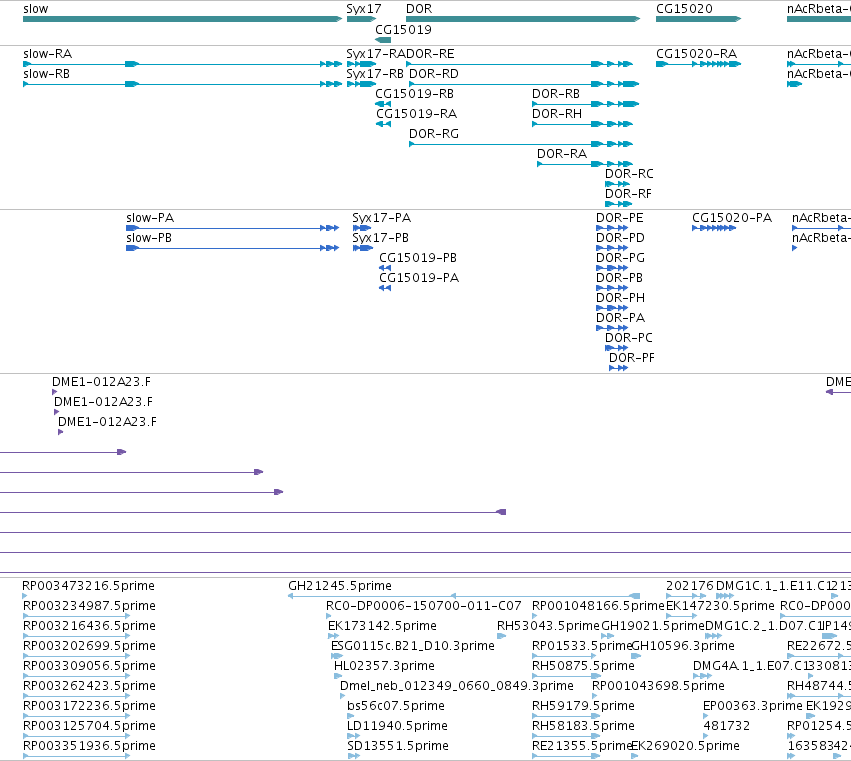
Task: Click the CG15019 gene label
Action: [403, 29]
